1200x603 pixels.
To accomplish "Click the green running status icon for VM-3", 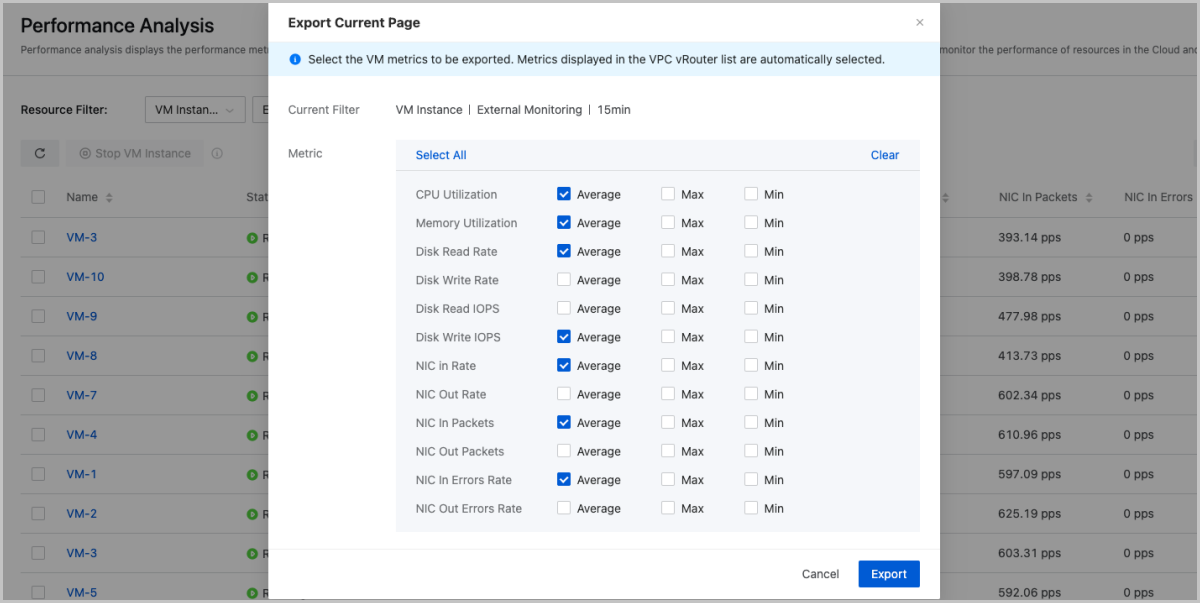I will click(252, 238).
